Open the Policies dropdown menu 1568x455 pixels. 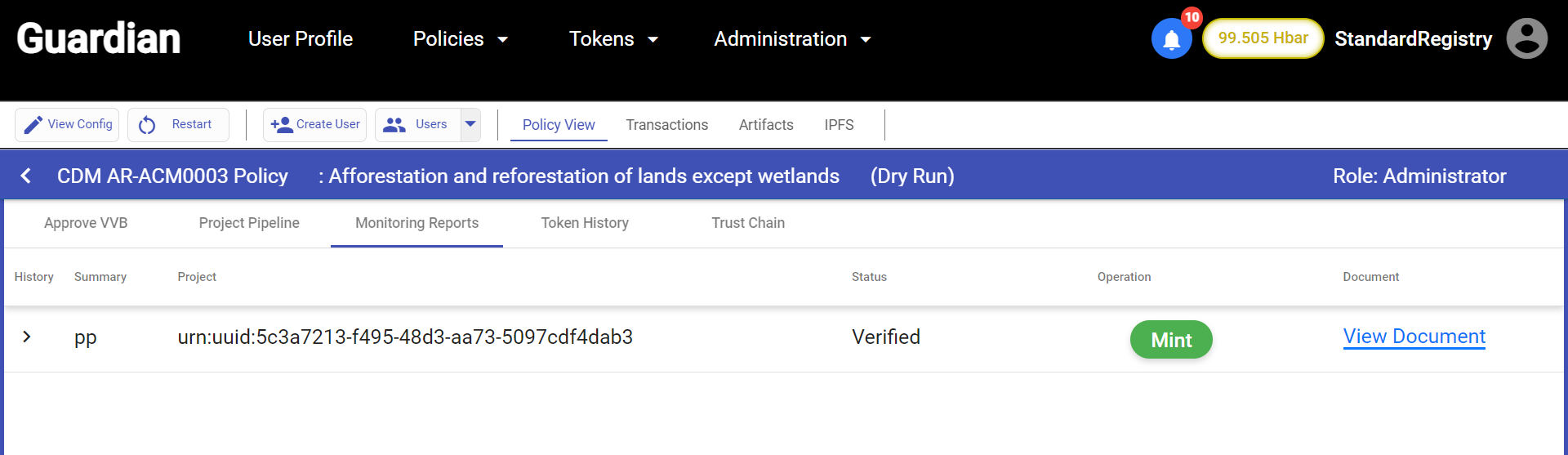click(461, 39)
